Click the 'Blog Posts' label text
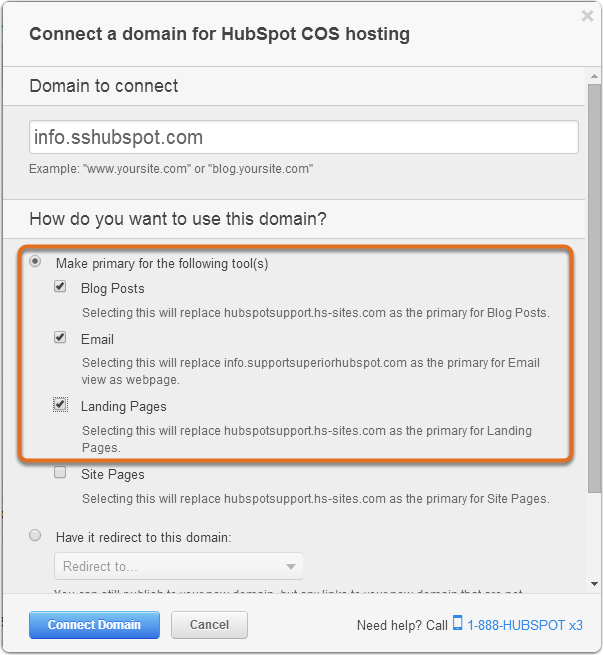 tap(113, 289)
